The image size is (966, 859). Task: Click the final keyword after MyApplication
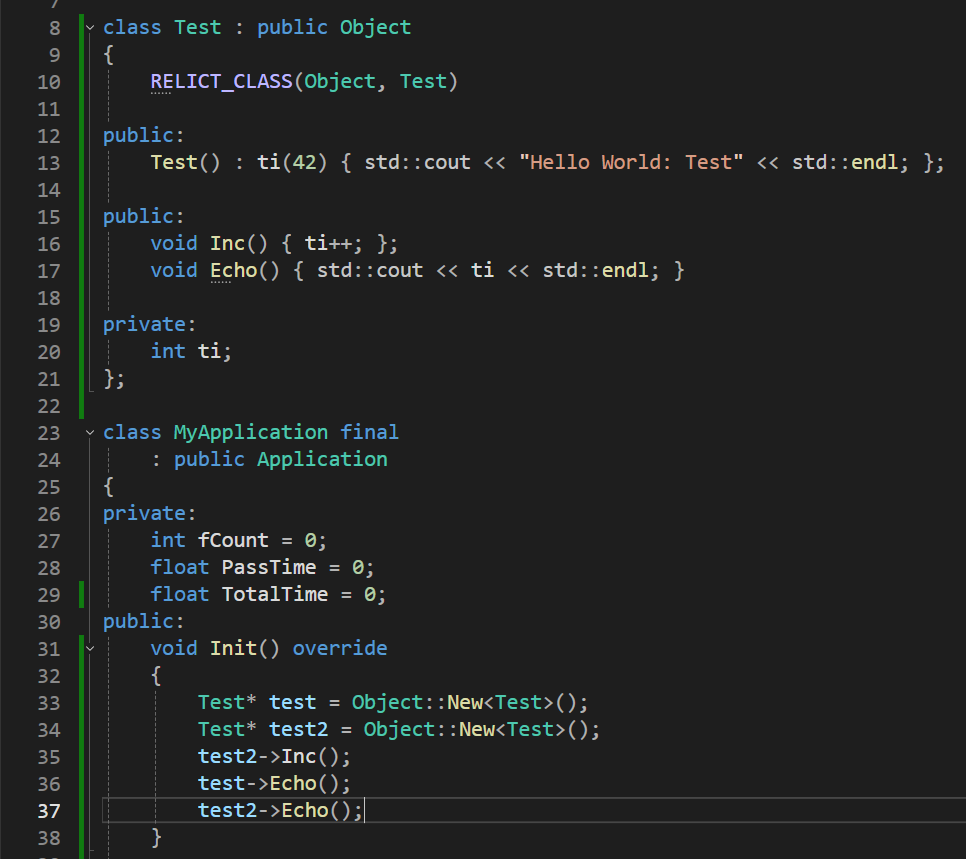coord(369,433)
